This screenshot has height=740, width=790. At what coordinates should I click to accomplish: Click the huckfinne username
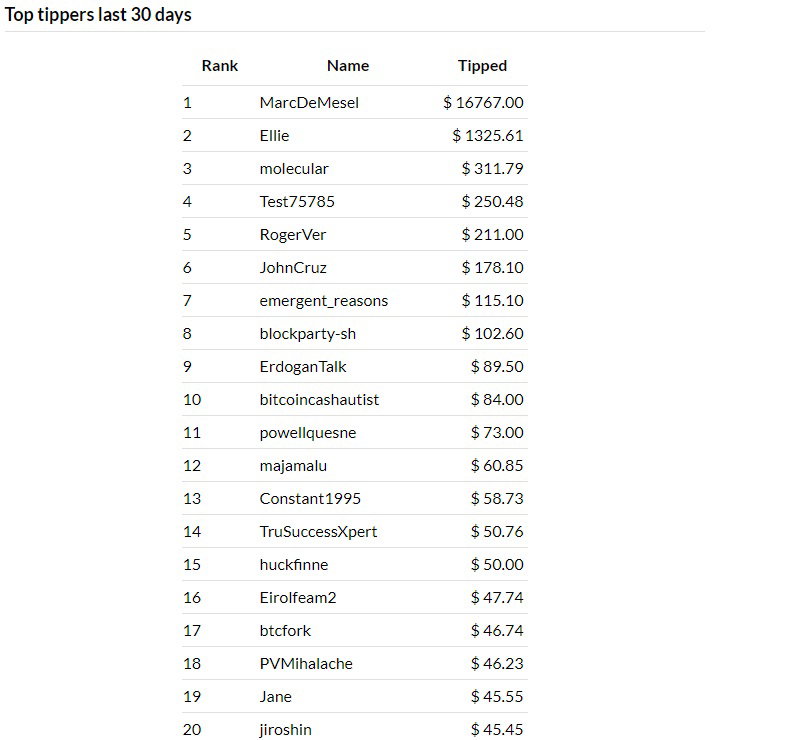[294, 565]
